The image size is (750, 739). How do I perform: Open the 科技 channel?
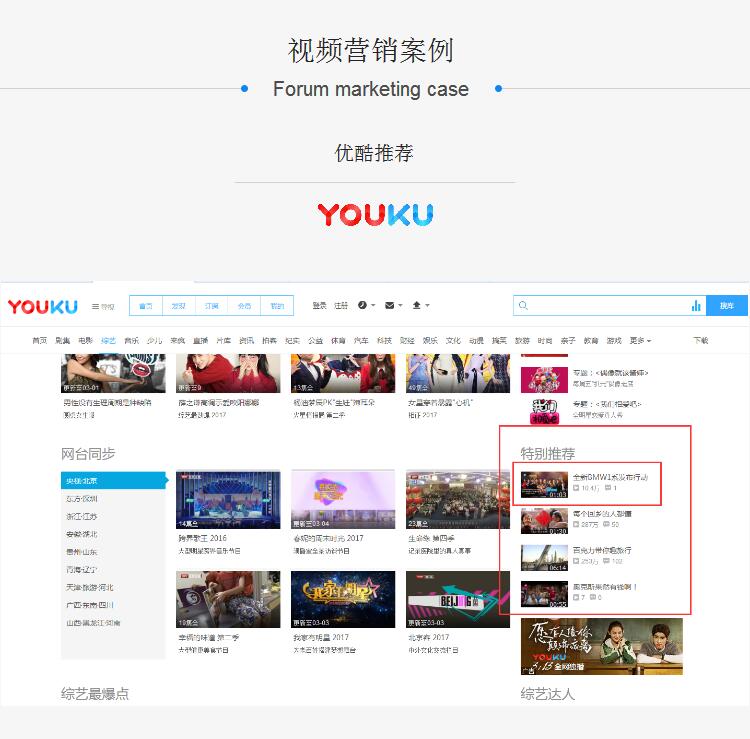pyautogui.click(x=384, y=341)
